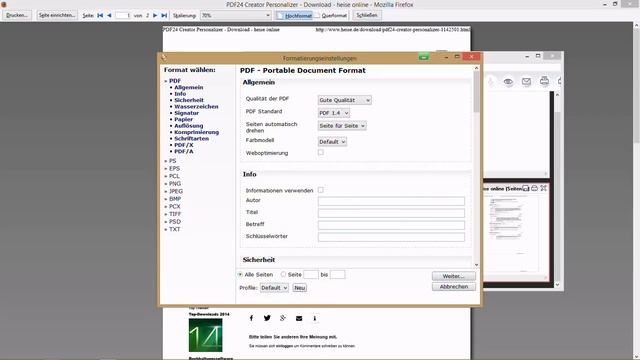The width and height of the screenshot is (640, 360).
Task: Click the green 14 Top-Downloads image
Action: [x=205, y=335]
